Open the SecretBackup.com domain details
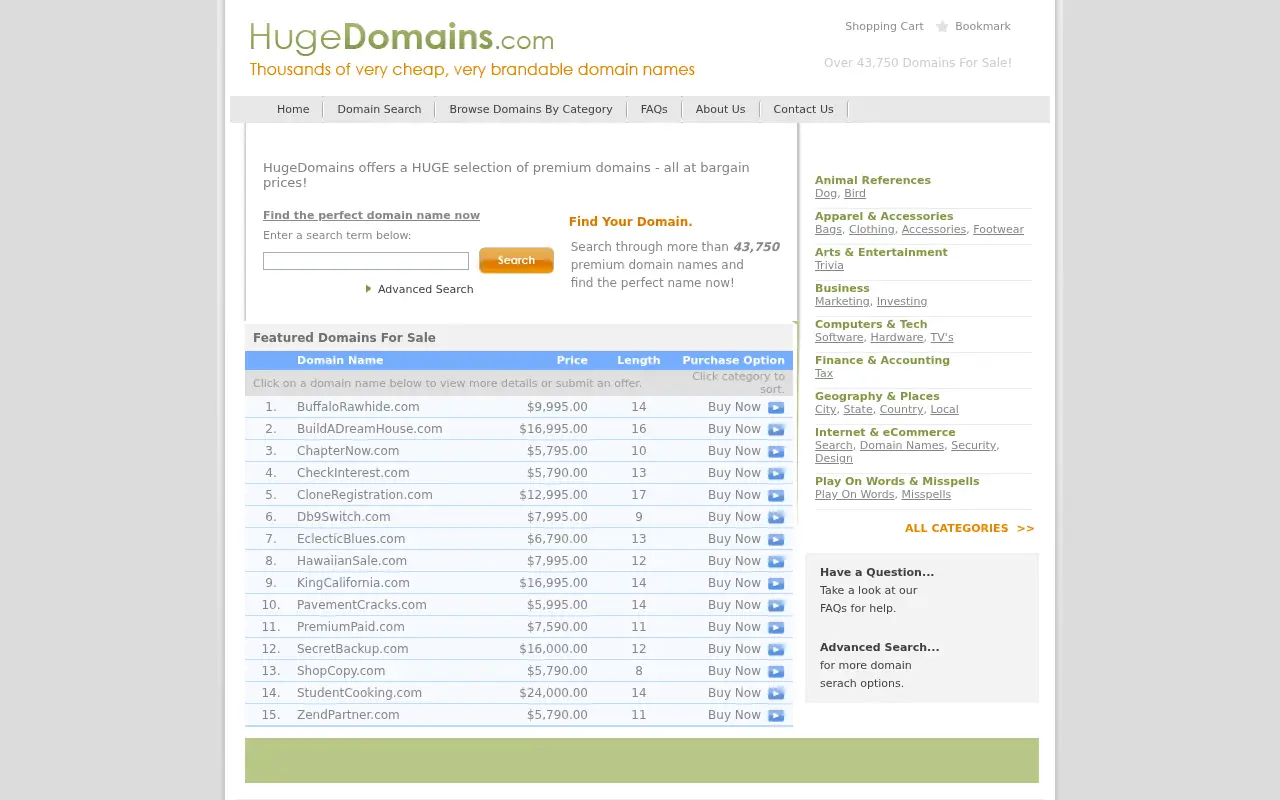The image size is (1280, 800). click(353, 649)
